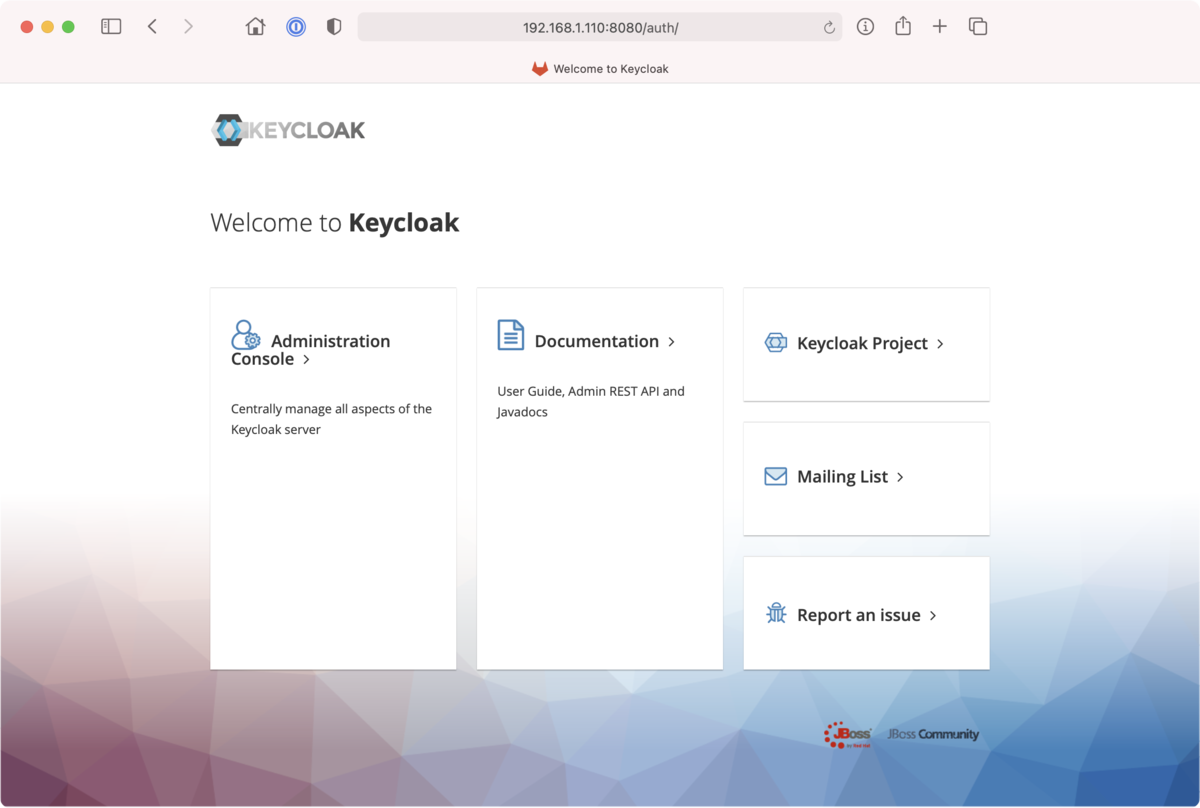The width and height of the screenshot is (1200, 808).
Task: Click the Safari home icon
Action: pos(256,27)
